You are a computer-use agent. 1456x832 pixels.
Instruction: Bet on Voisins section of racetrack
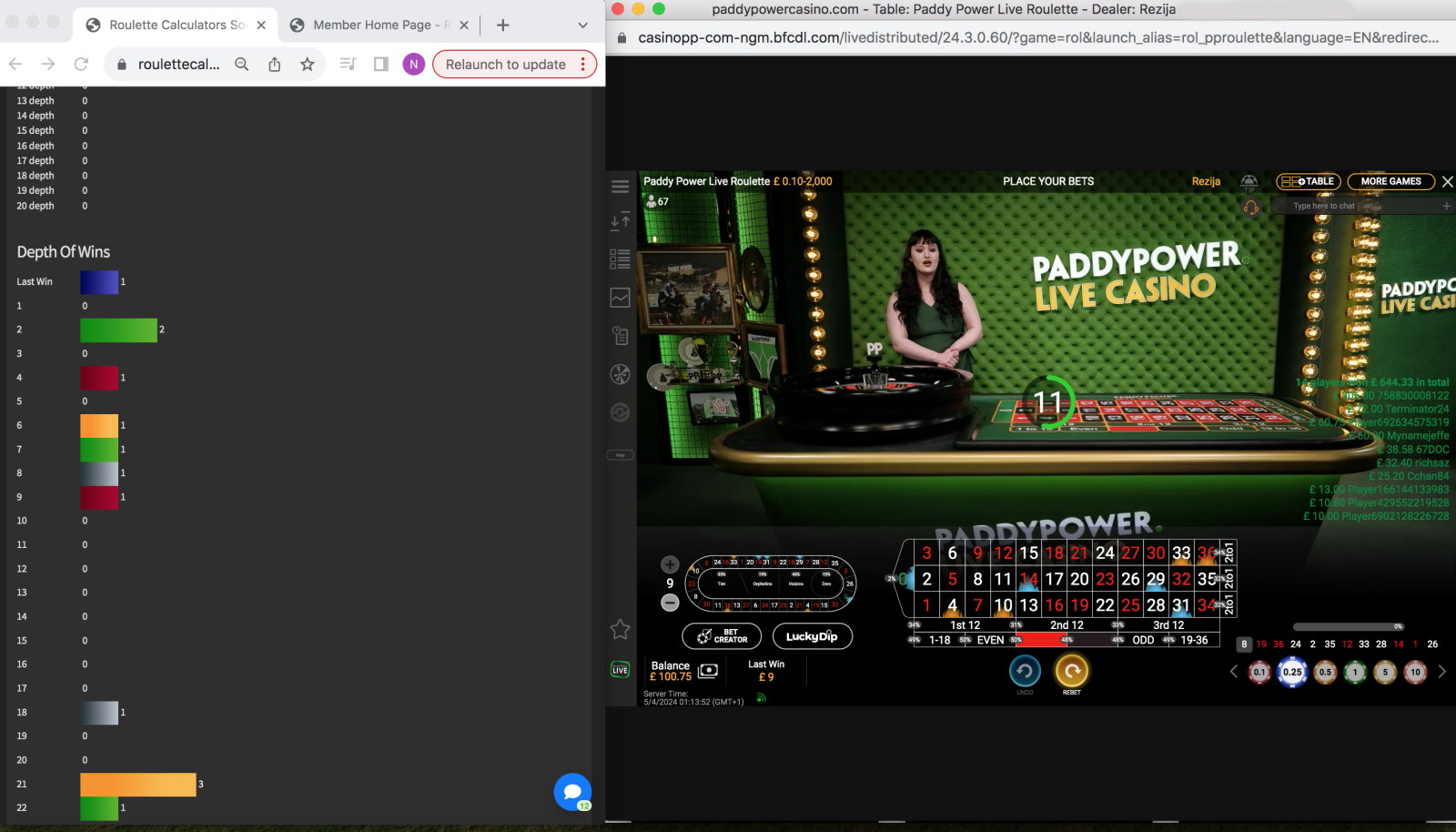(796, 583)
